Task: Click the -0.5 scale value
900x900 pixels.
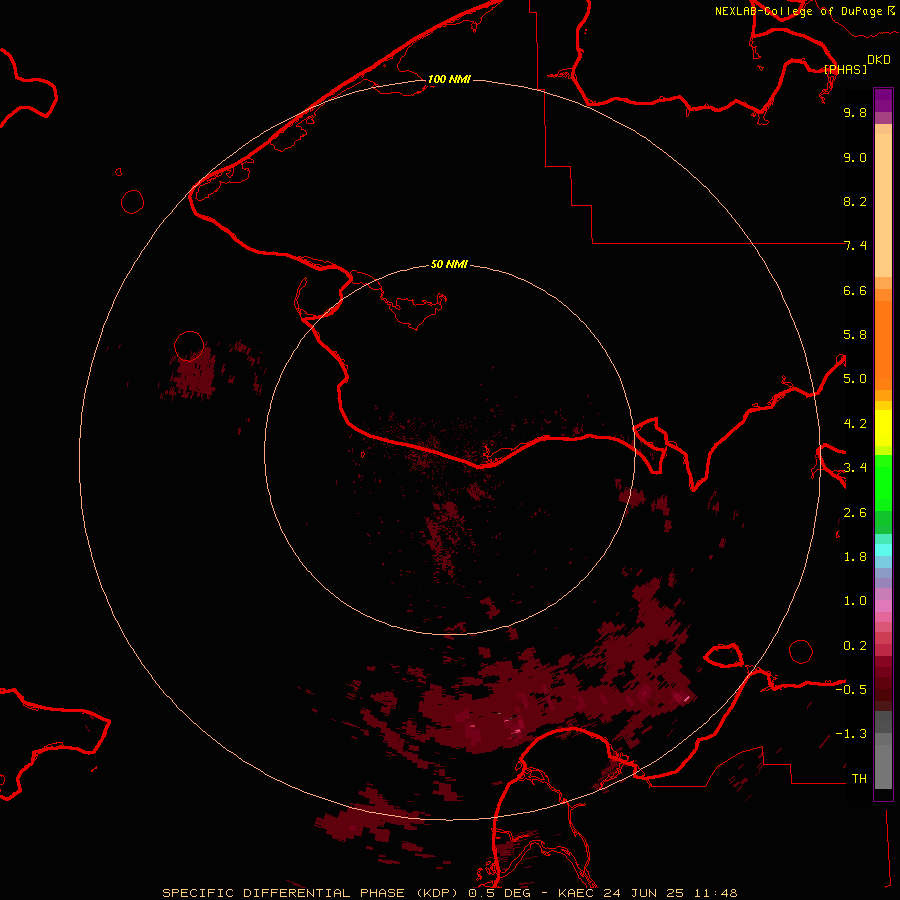Action: [851, 690]
